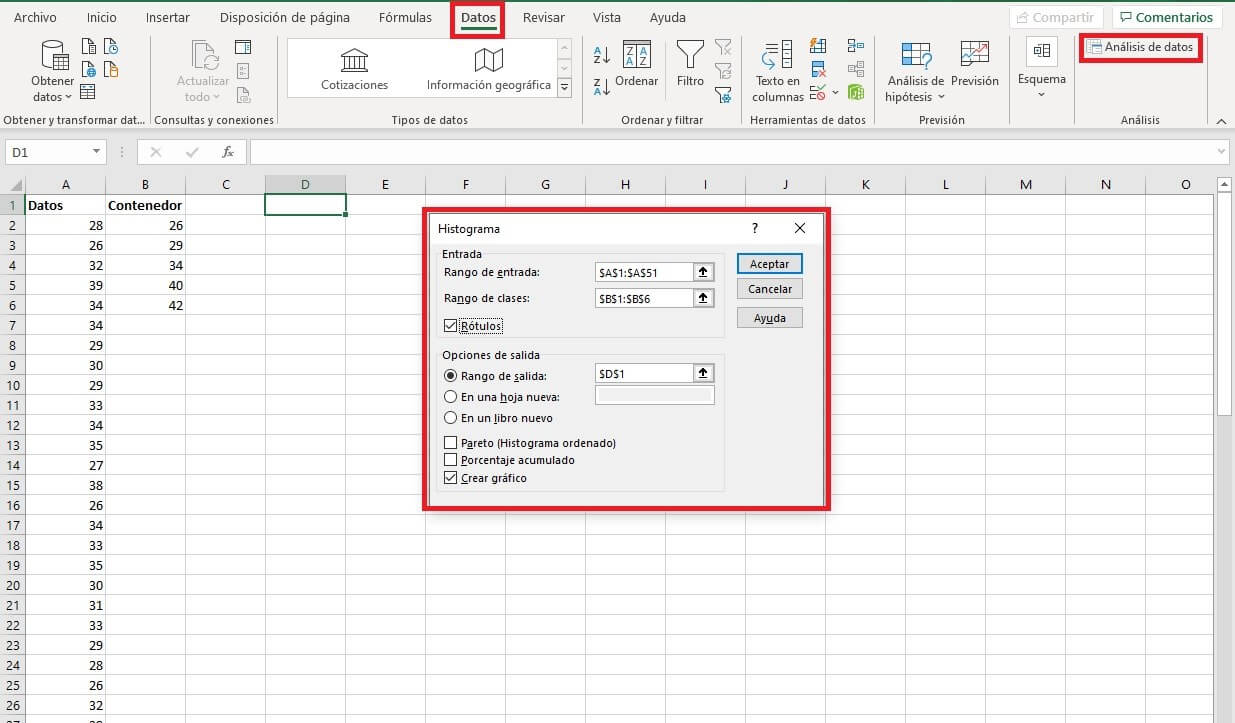
Task: Click Análisis de datos button
Action: (x=1140, y=47)
